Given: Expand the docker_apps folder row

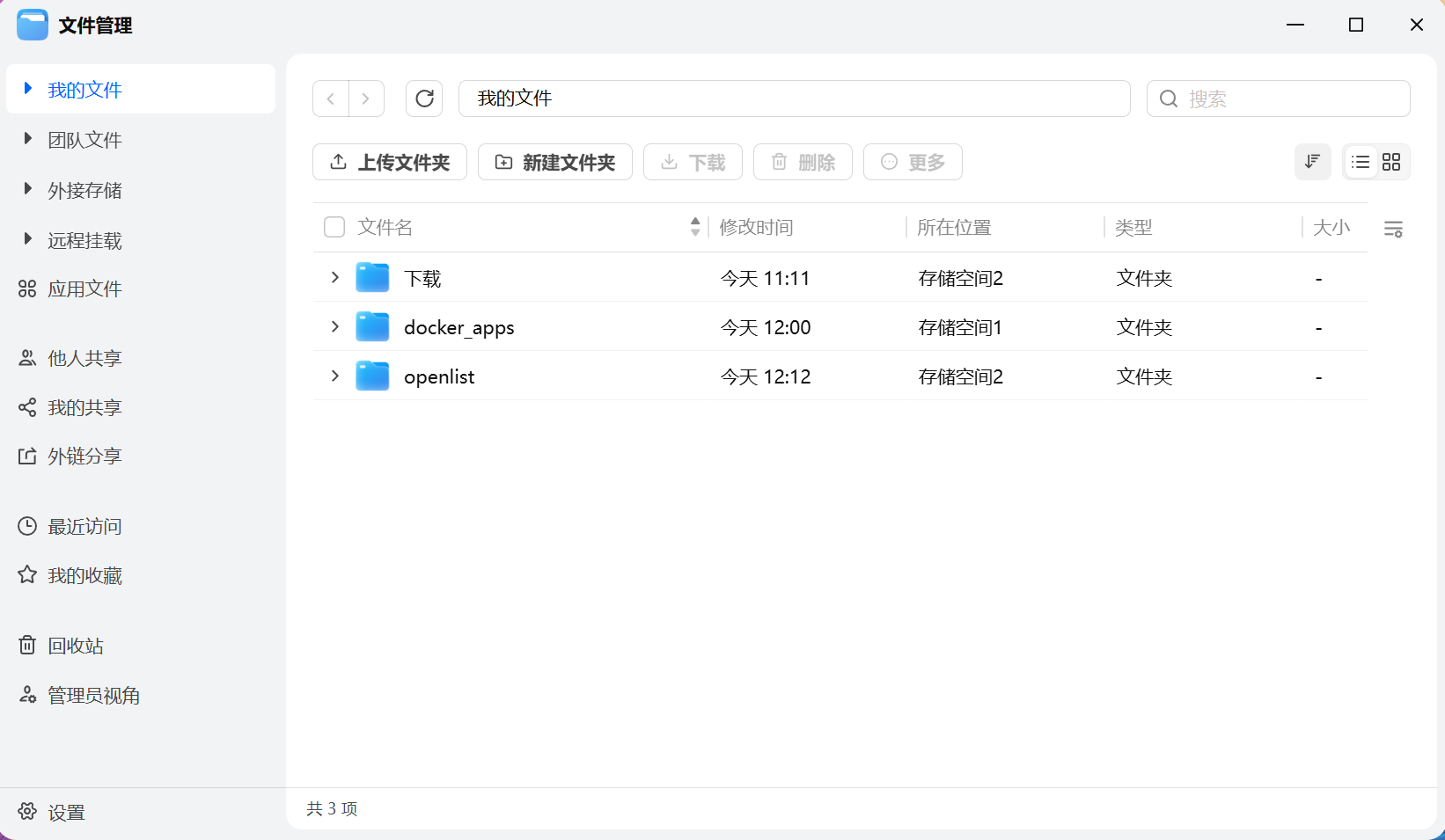Looking at the screenshot, I should [x=334, y=327].
